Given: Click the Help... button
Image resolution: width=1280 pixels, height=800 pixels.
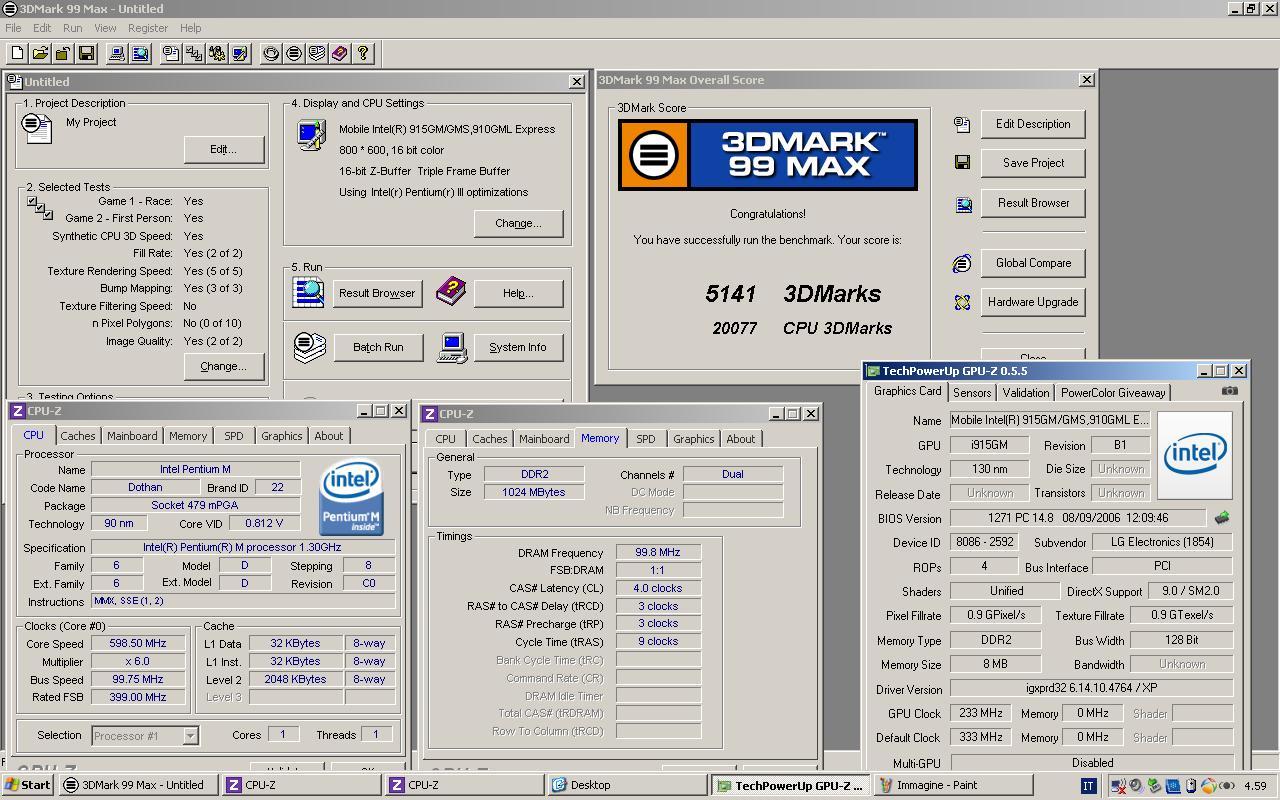Looking at the screenshot, I should pos(518,293).
